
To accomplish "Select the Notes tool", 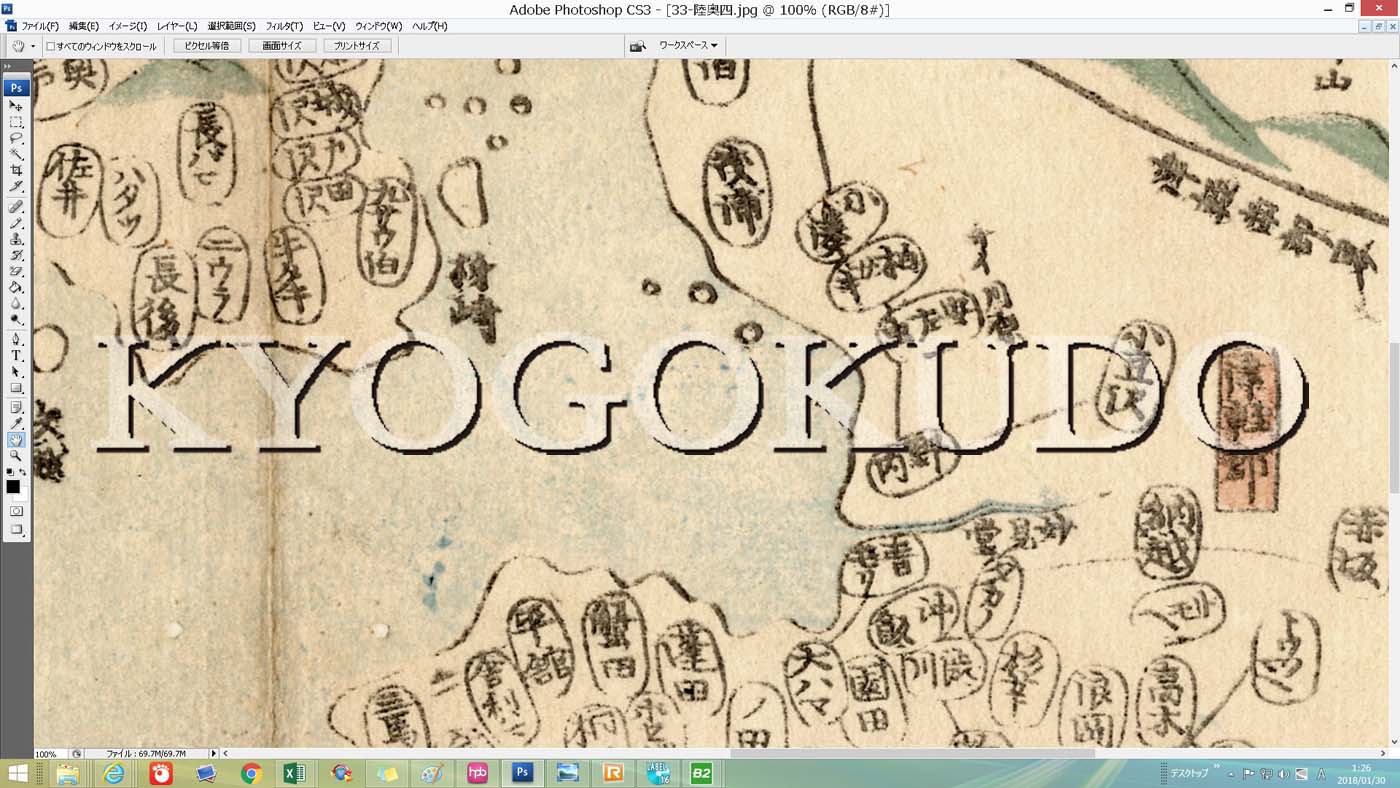I will coord(16,408).
